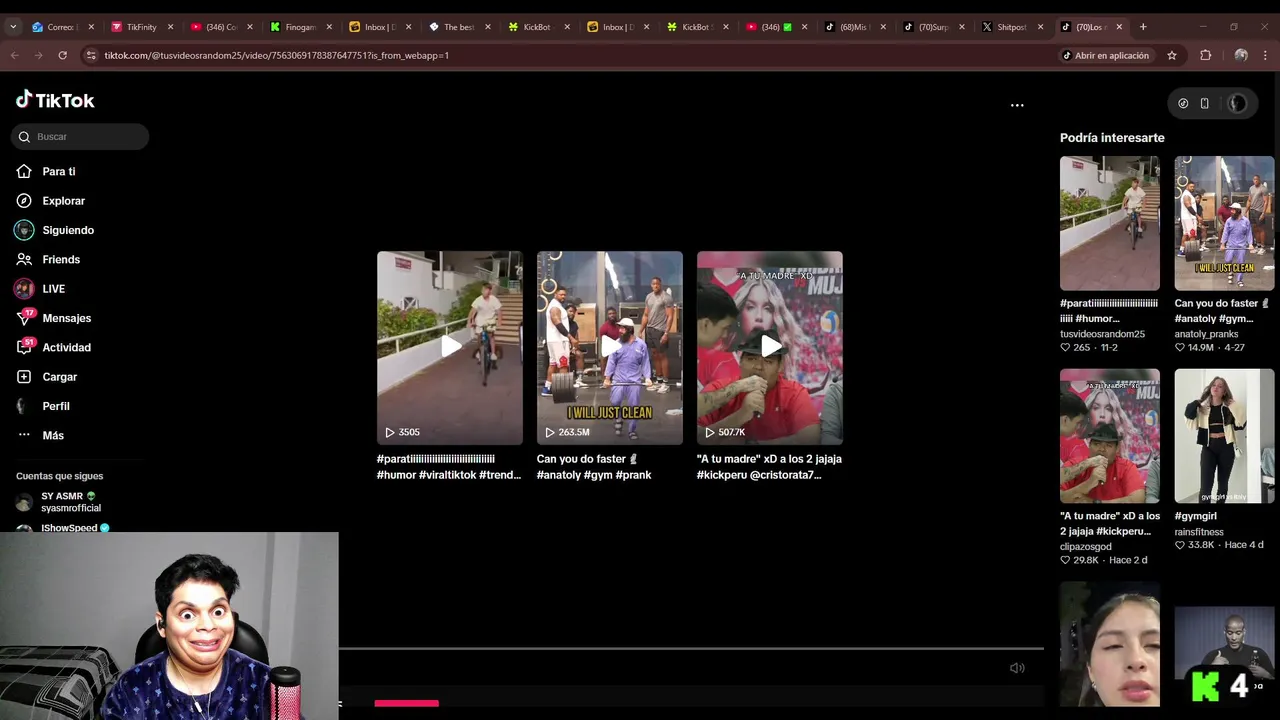
Task: Seek on the video progress bar
Action: point(690,649)
